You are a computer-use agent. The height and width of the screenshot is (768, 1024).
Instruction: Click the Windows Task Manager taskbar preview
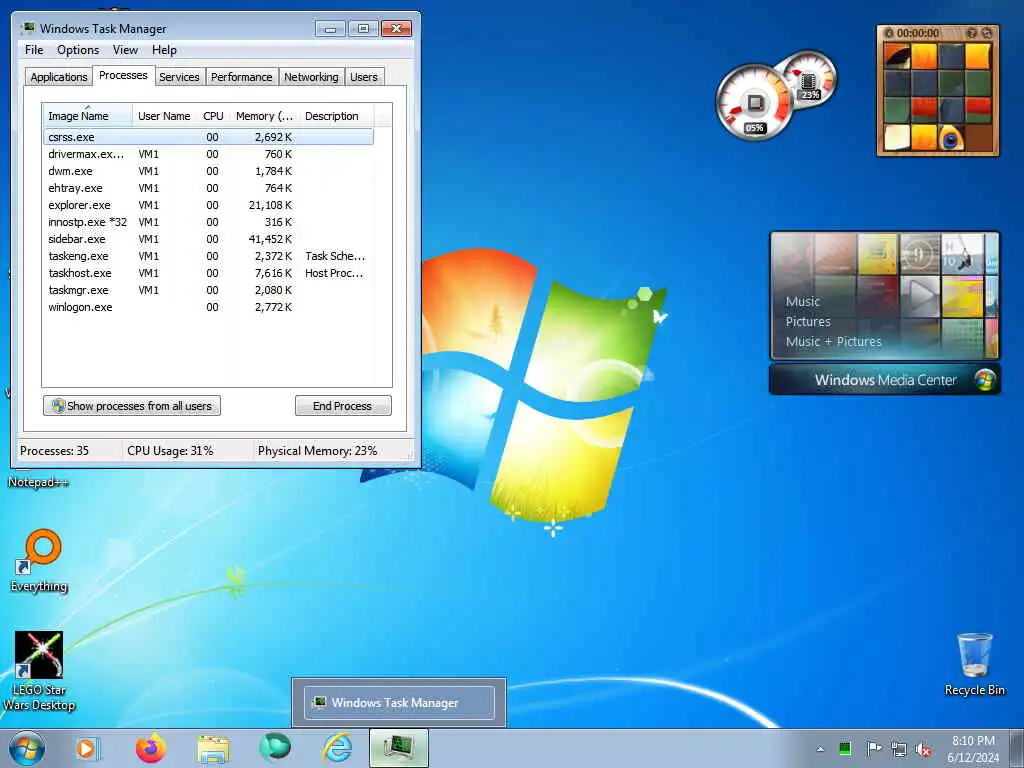point(399,703)
